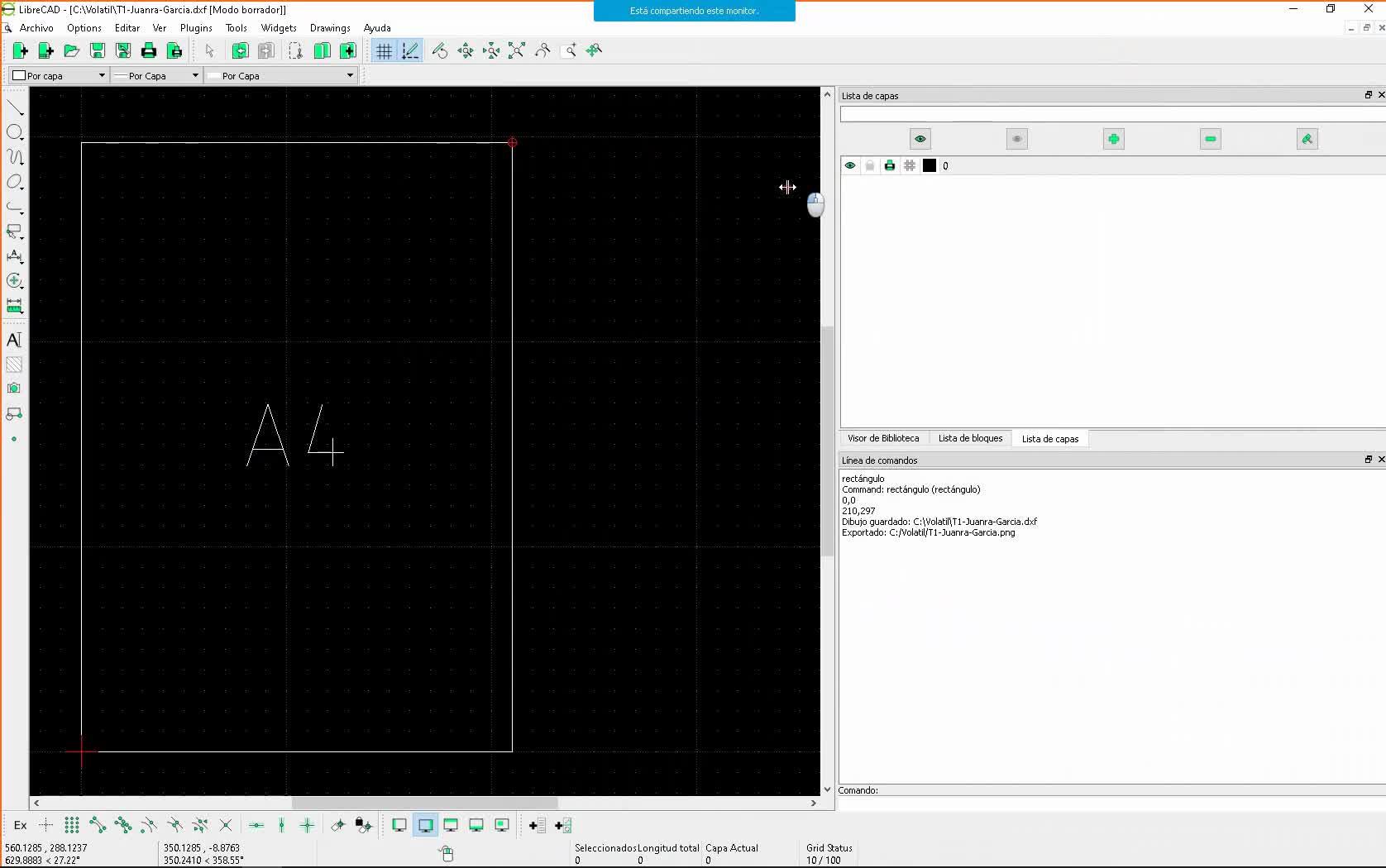The height and width of the screenshot is (868, 1386).
Task: Open the color 'Por capa' dropdown
Action: [x=60, y=76]
